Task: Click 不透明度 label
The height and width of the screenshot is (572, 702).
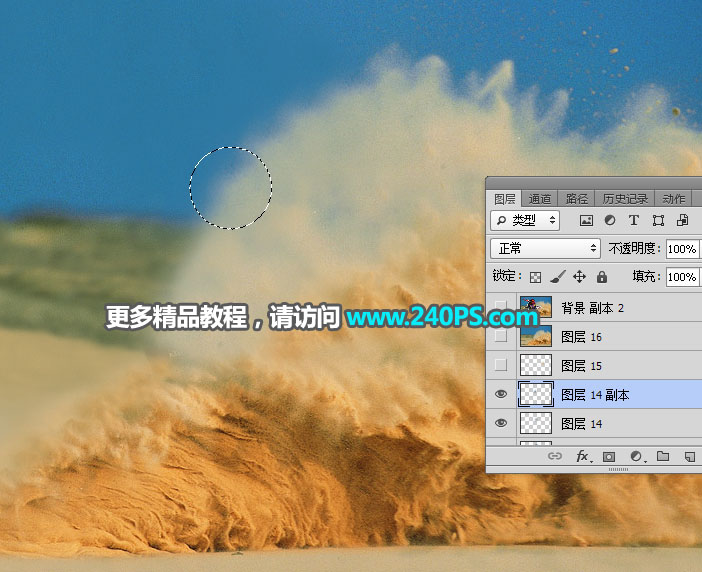Action: click(x=634, y=248)
